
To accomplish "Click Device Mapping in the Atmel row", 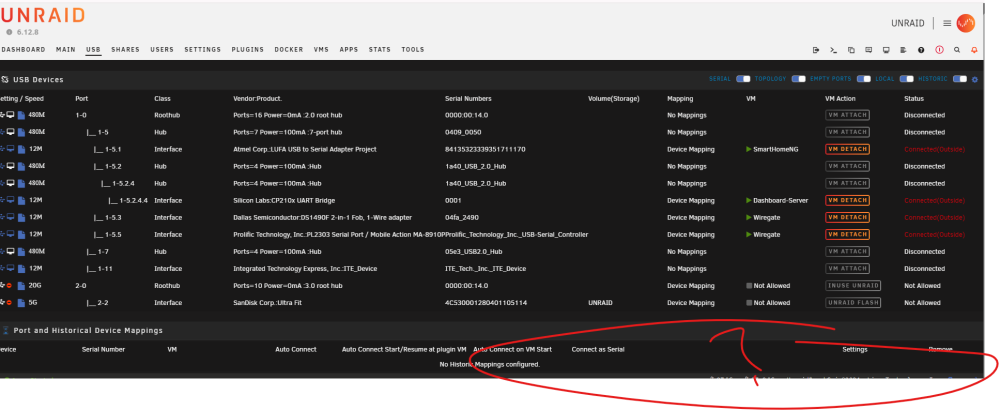I will coord(691,149).
